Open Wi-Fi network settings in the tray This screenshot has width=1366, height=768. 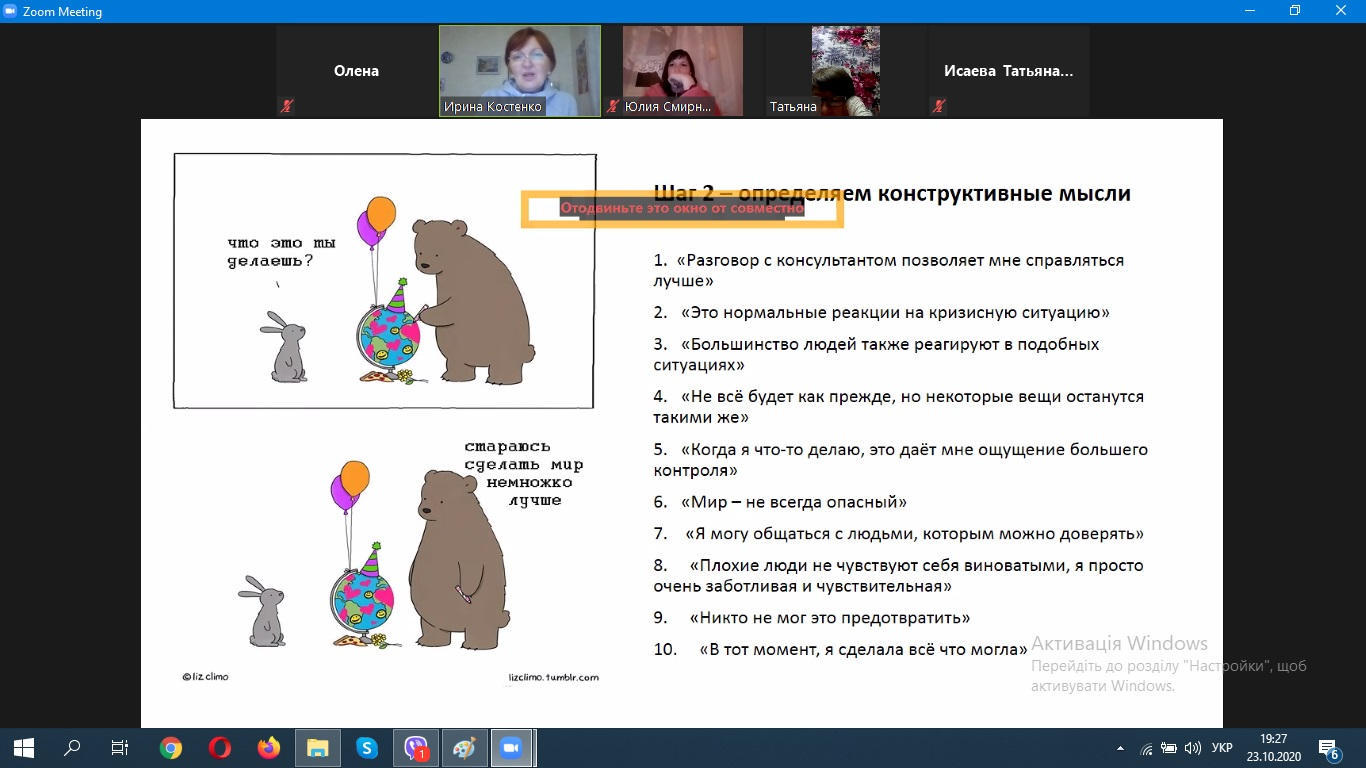(x=1146, y=748)
